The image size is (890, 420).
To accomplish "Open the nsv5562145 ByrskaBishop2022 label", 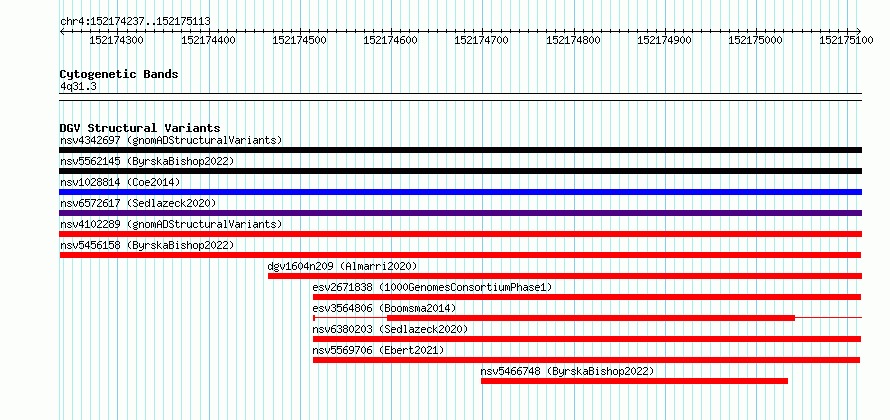I will (x=147, y=161).
